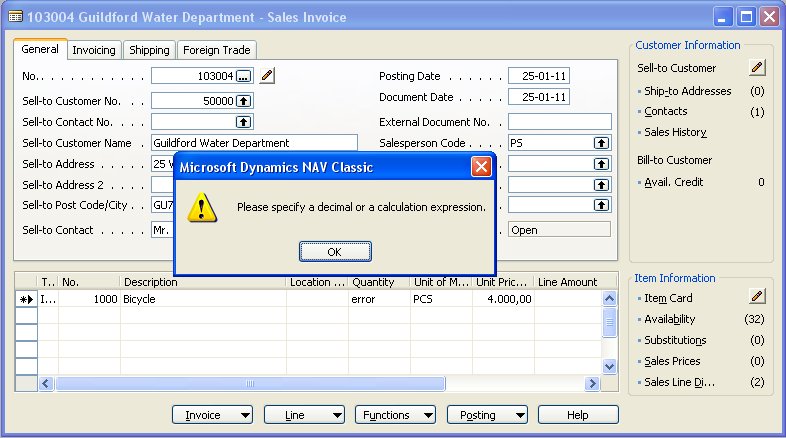Screen dimensions: 786x438
Task: Click the Description column header
Action: [203, 282]
